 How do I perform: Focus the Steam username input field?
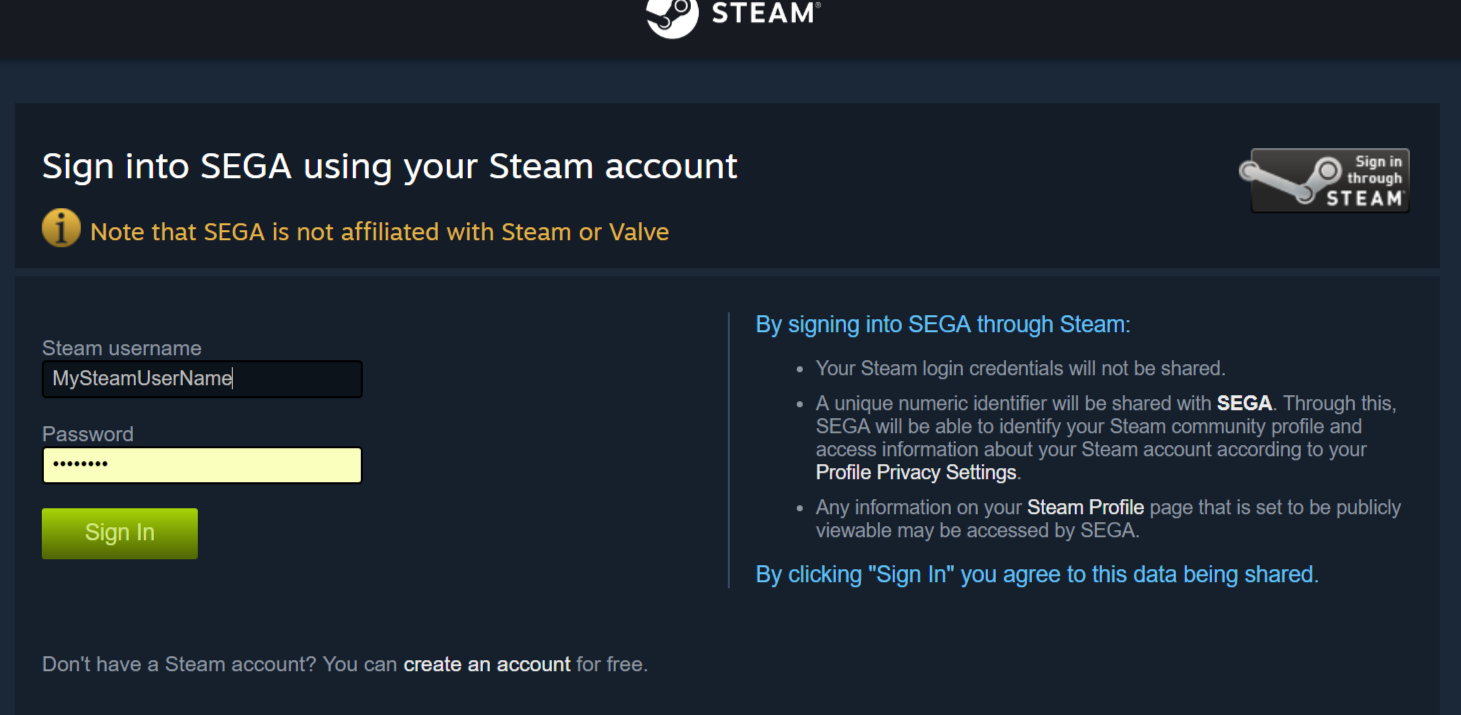202,379
